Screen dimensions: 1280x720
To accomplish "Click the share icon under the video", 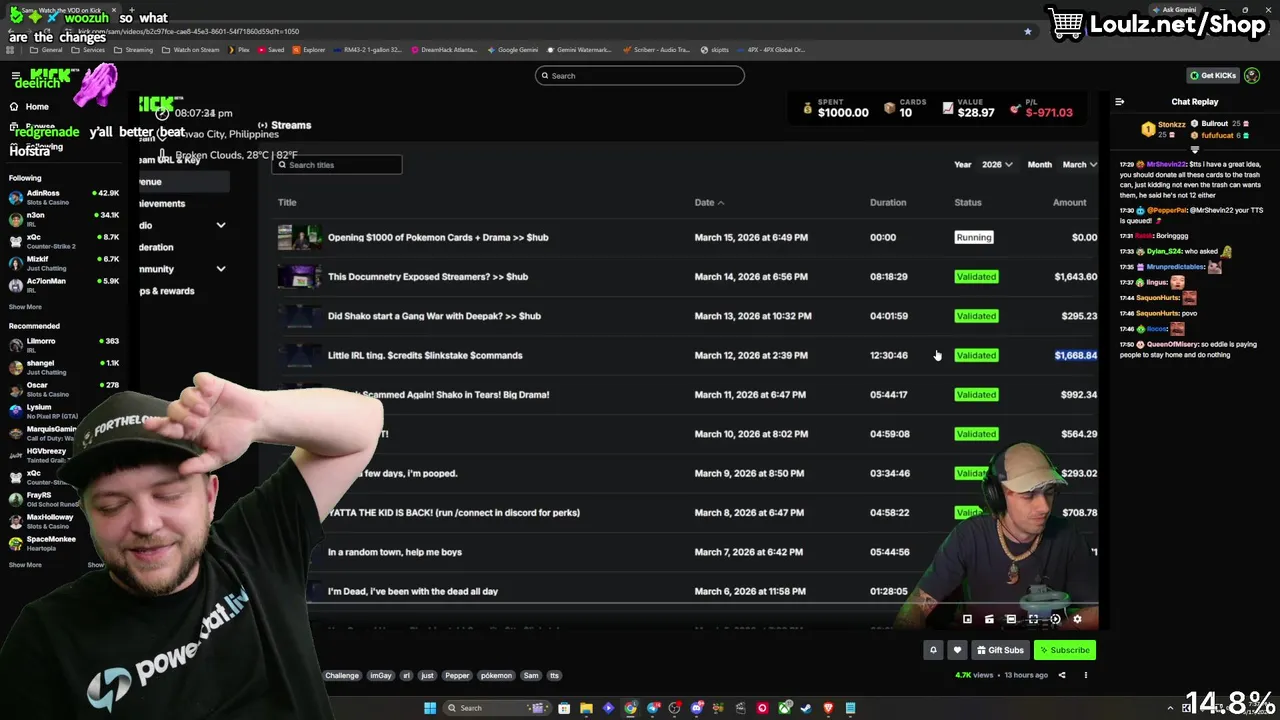I will point(1062,675).
